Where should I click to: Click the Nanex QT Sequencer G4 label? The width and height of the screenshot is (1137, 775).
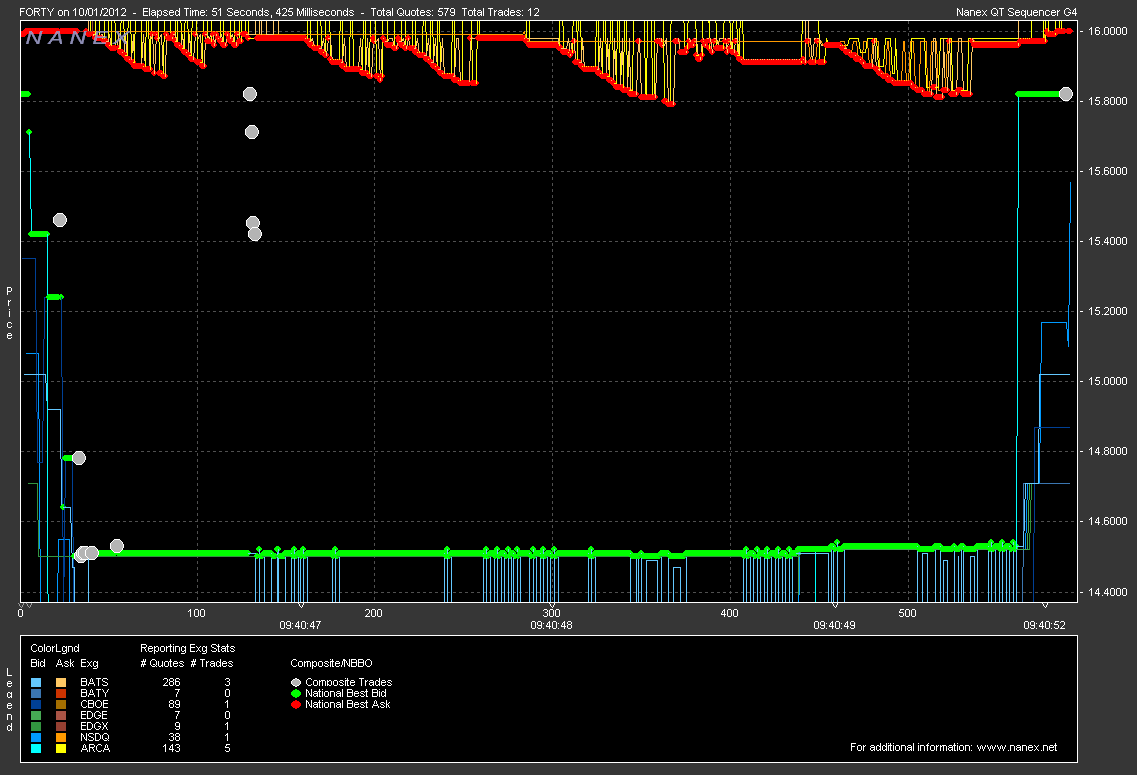click(x=1017, y=12)
